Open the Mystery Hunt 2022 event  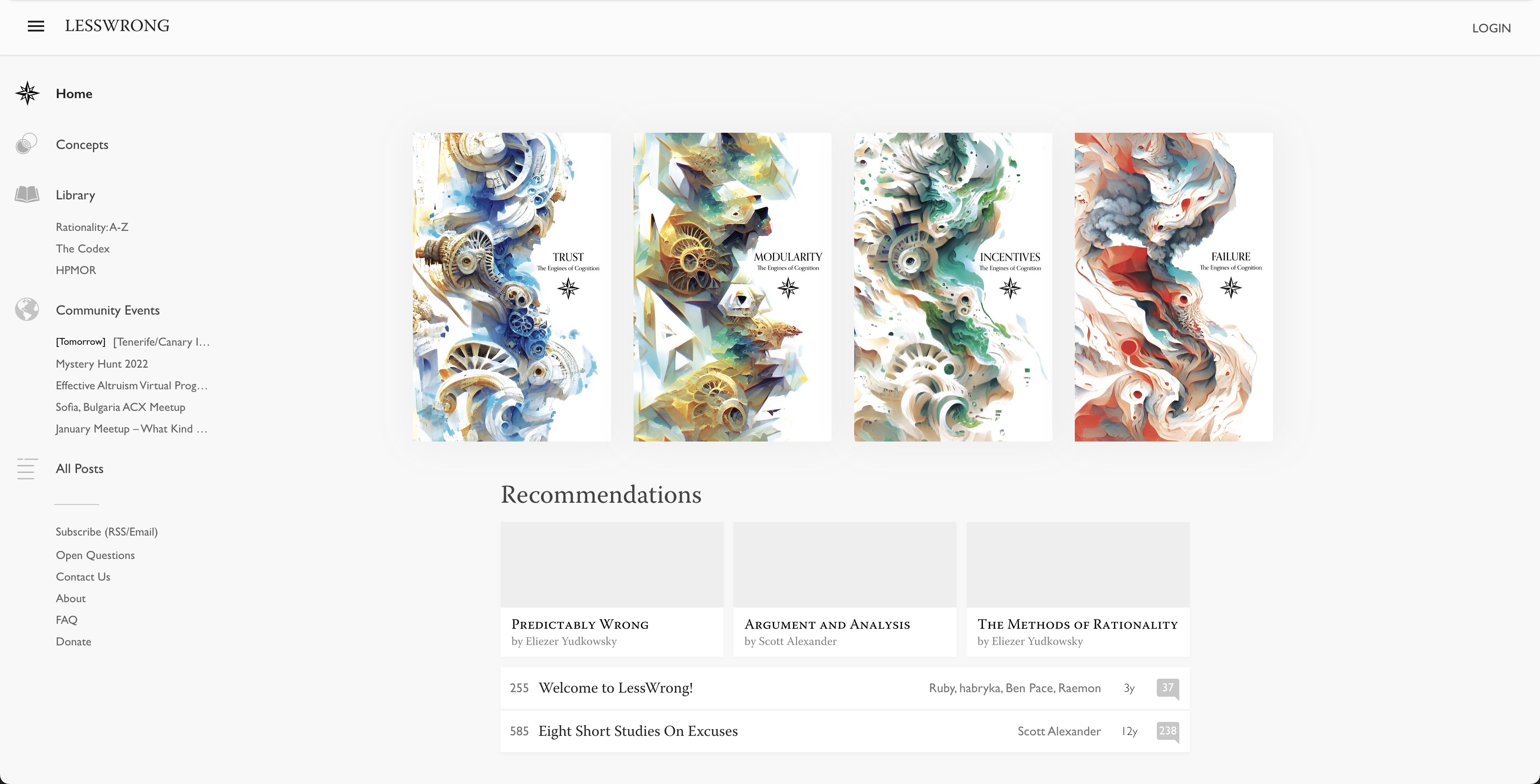[x=102, y=364]
